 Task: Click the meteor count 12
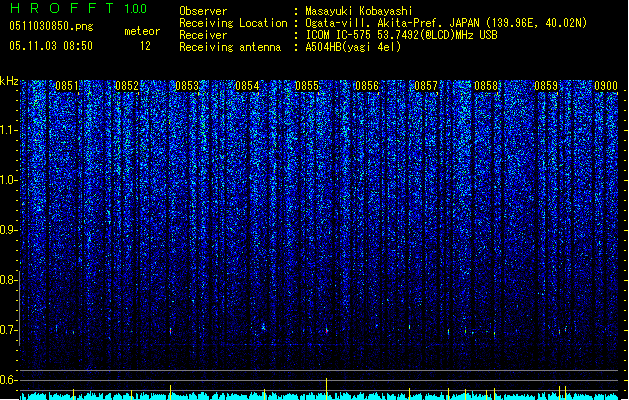145,46
